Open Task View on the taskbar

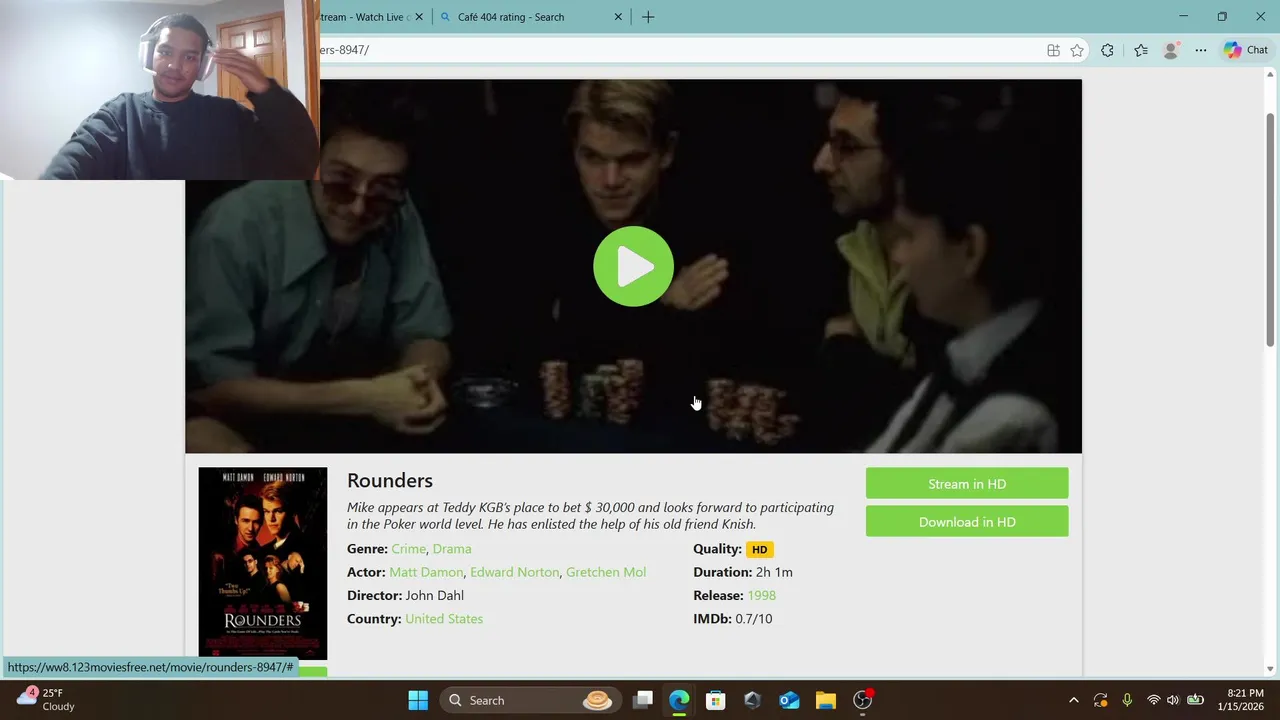coord(643,700)
